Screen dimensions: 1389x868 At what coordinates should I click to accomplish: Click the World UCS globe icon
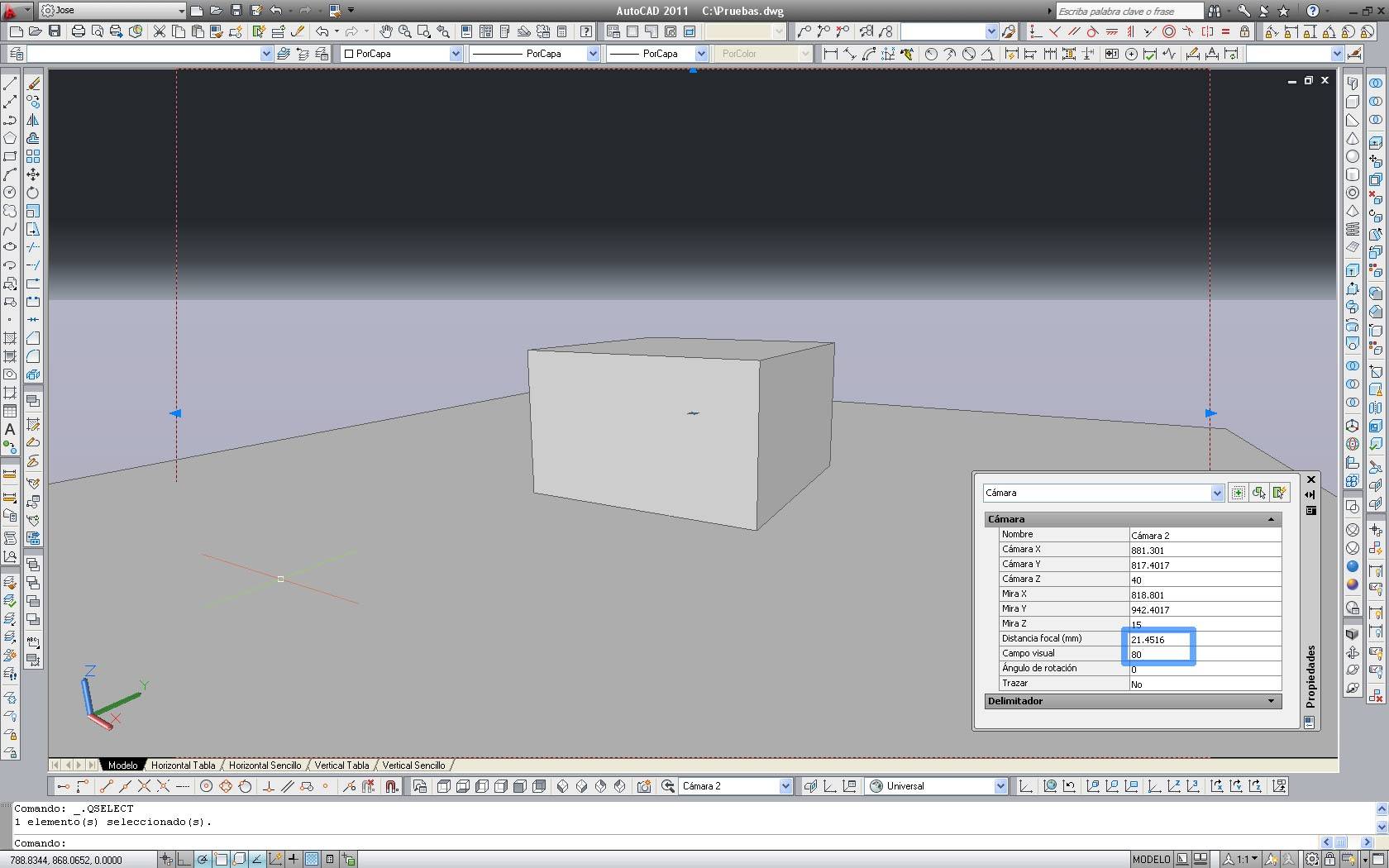pyautogui.click(x=1050, y=786)
